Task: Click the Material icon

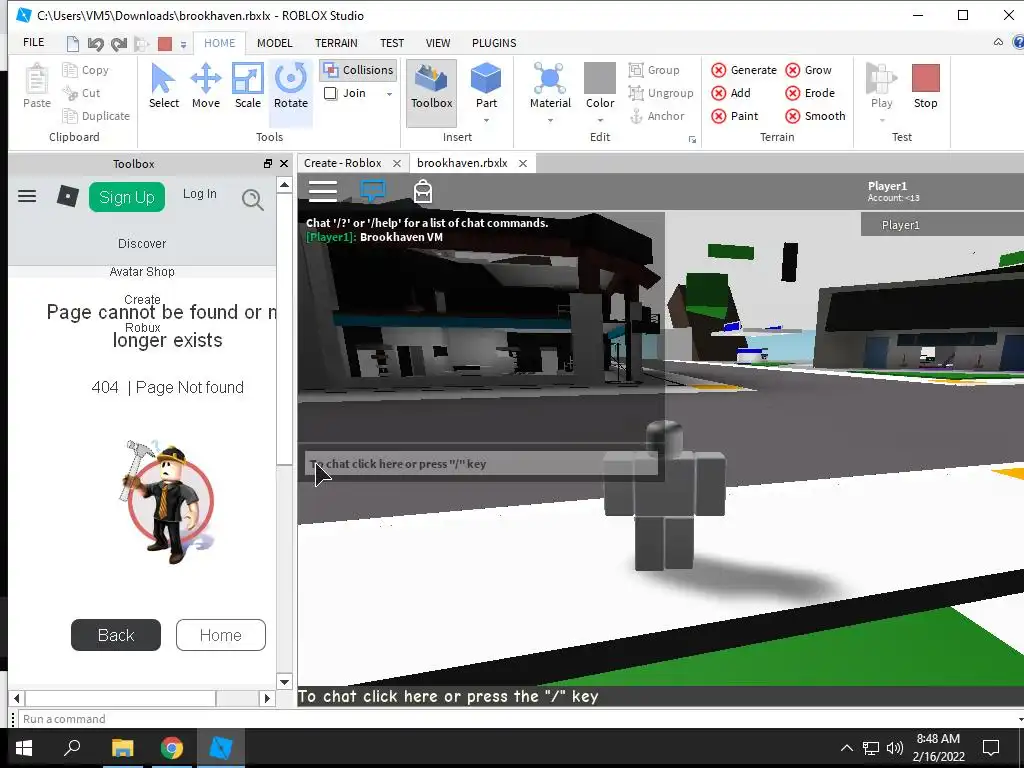Action: [550, 78]
